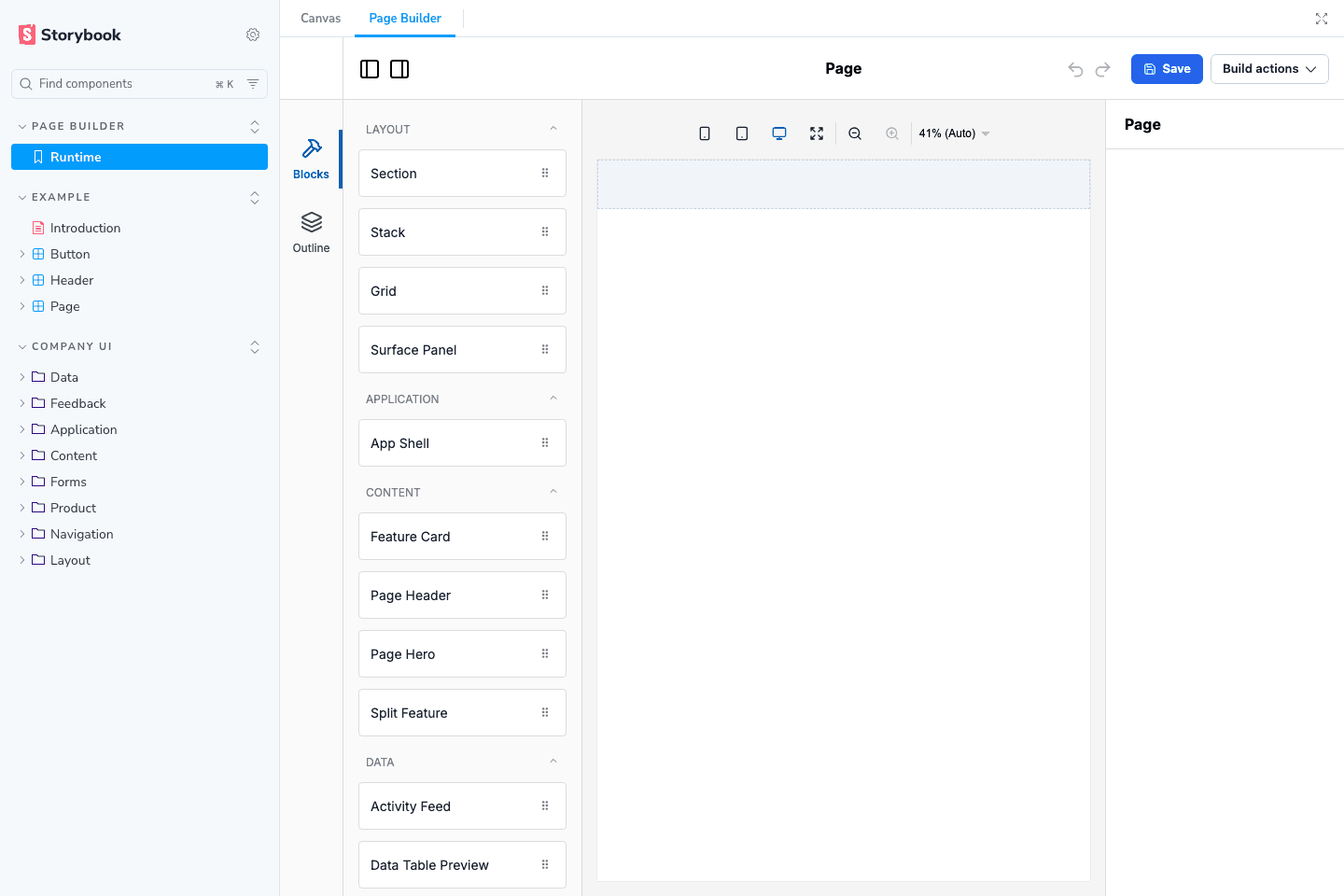Grab the Page Hero drag handle
Viewport: 1344px width, 896px height.
545,653
